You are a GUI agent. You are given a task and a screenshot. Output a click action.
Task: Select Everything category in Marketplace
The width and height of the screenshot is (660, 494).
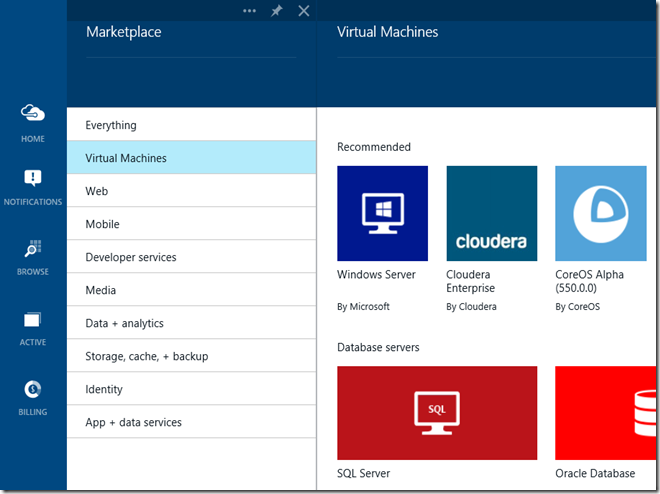click(x=191, y=125)
